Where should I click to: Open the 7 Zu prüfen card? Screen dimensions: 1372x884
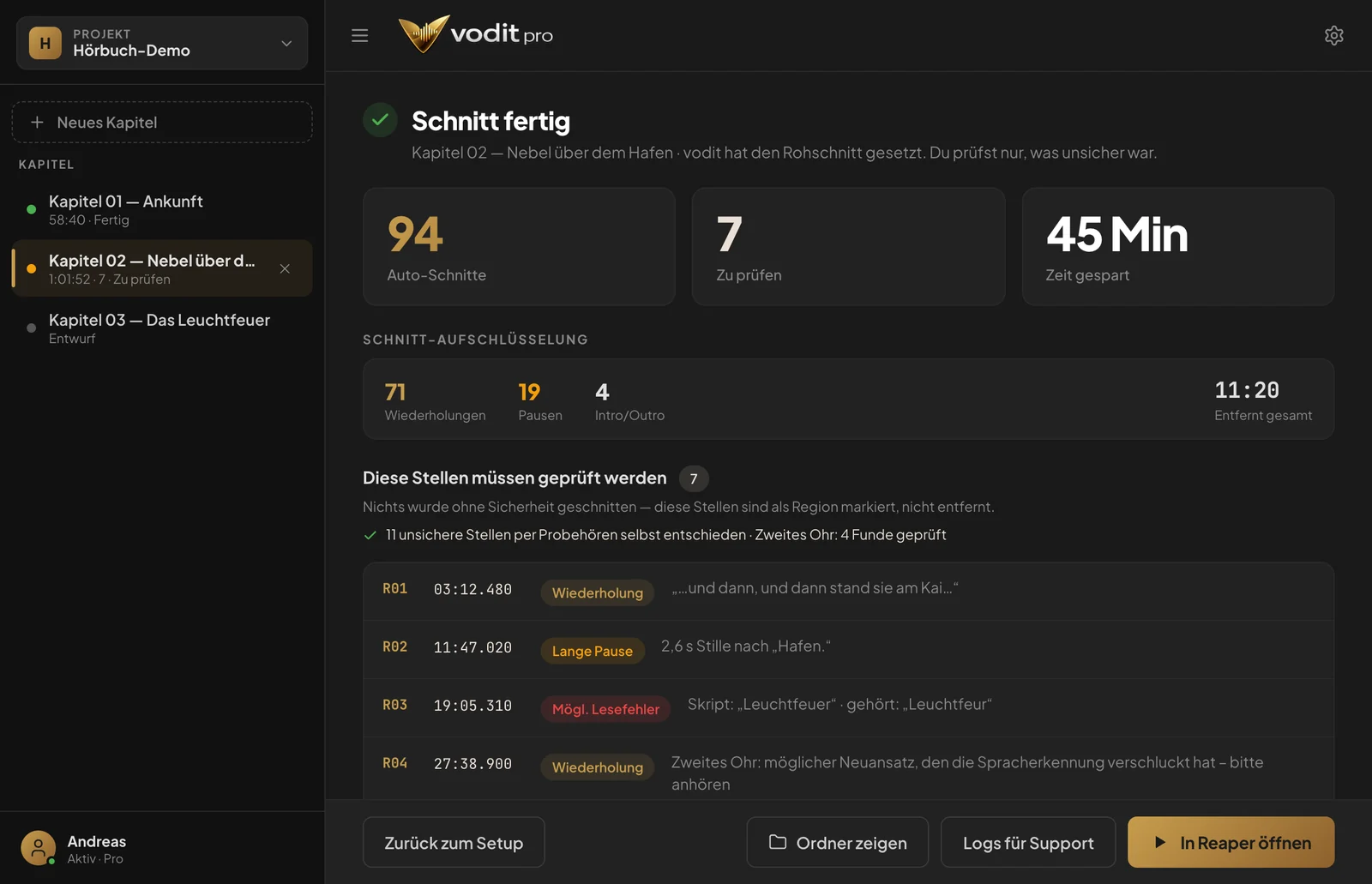point(848,246)
